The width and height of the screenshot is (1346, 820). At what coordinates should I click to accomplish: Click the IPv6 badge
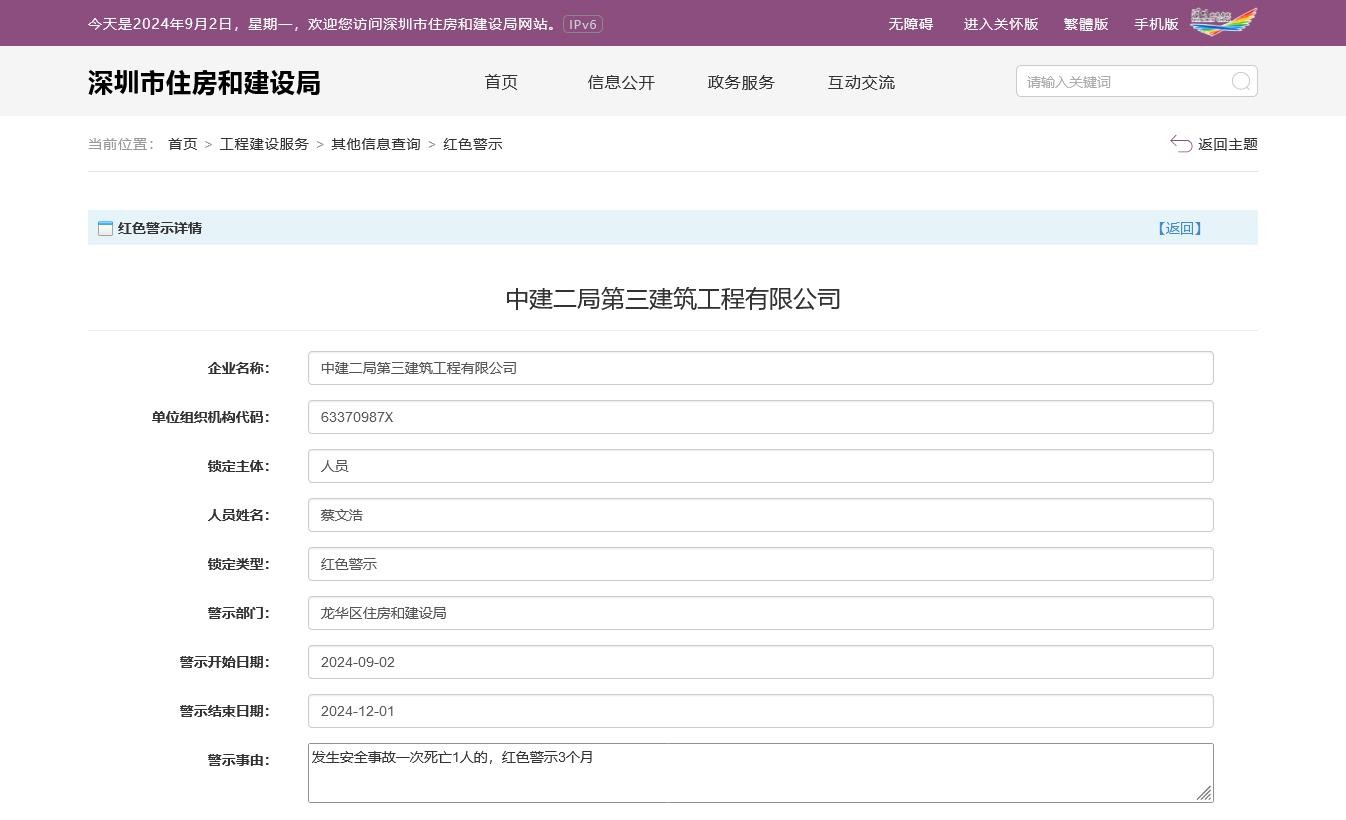point(582,24)
